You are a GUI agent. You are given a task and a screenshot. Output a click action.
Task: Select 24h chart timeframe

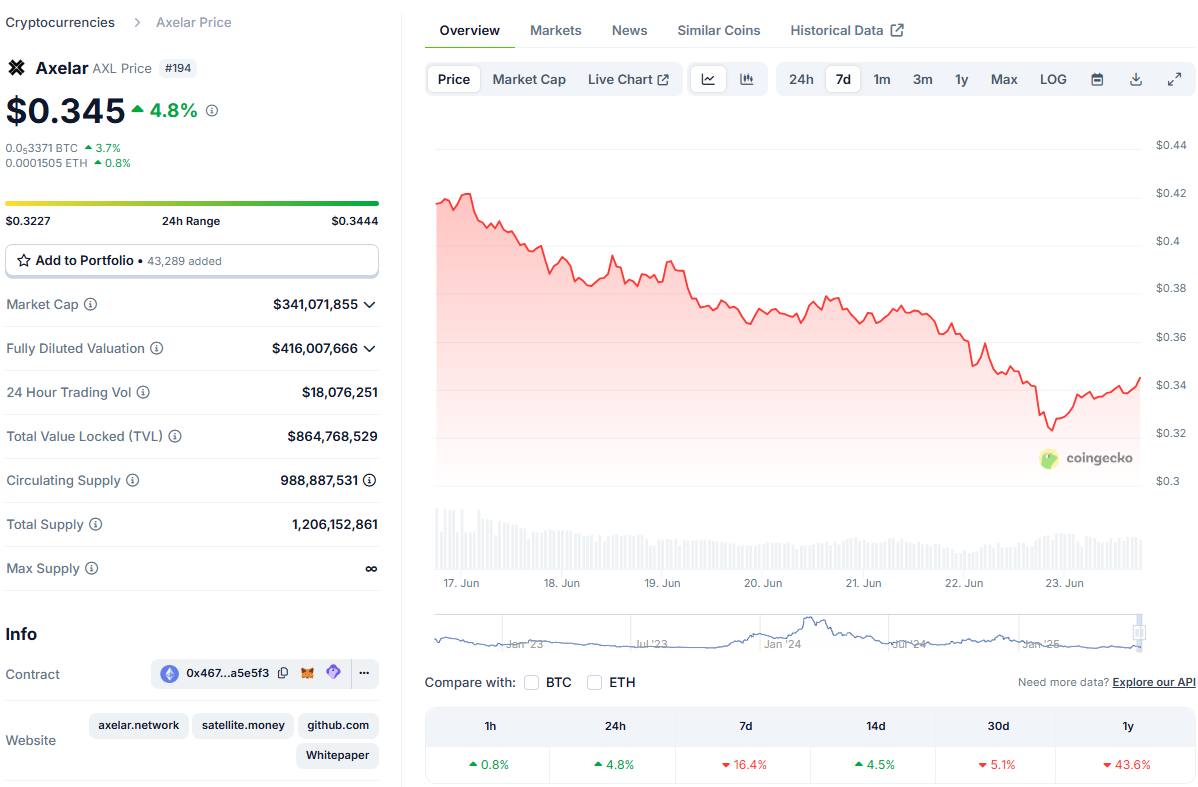pos(801,79)
